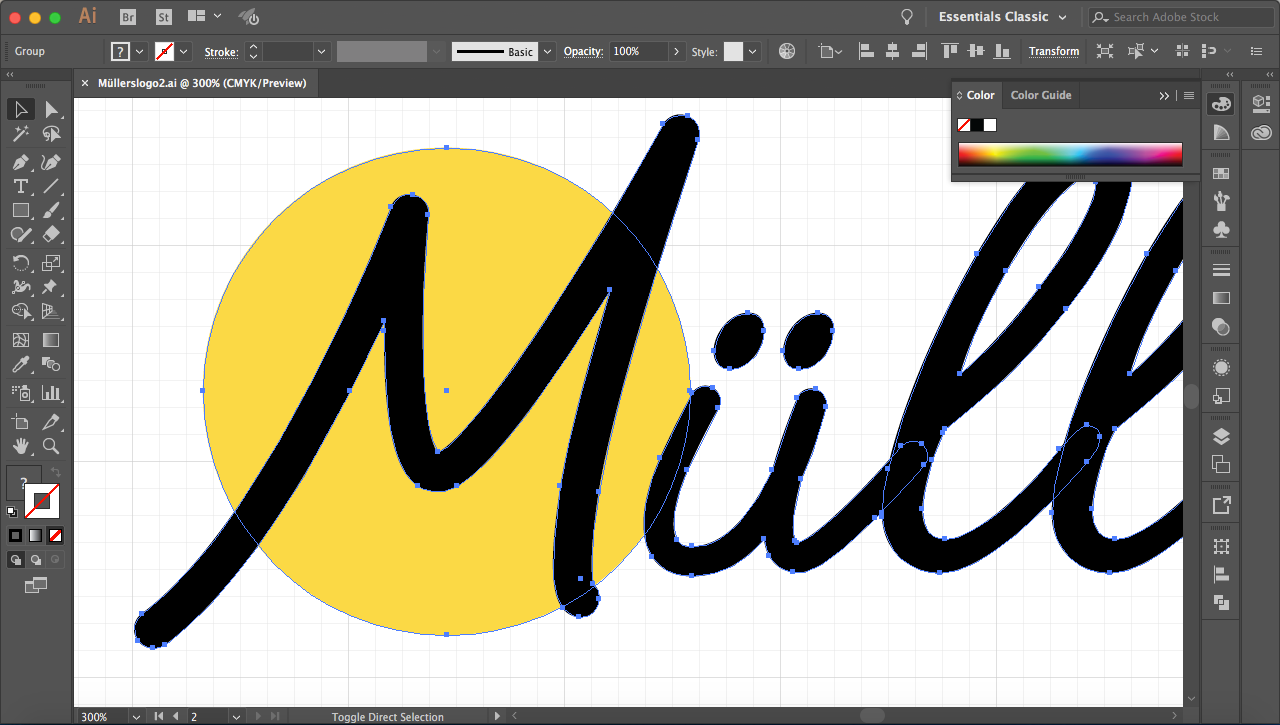Select the Eyedropper tool
This screenshot has width=1280, height=725.
tap(21, 364)
